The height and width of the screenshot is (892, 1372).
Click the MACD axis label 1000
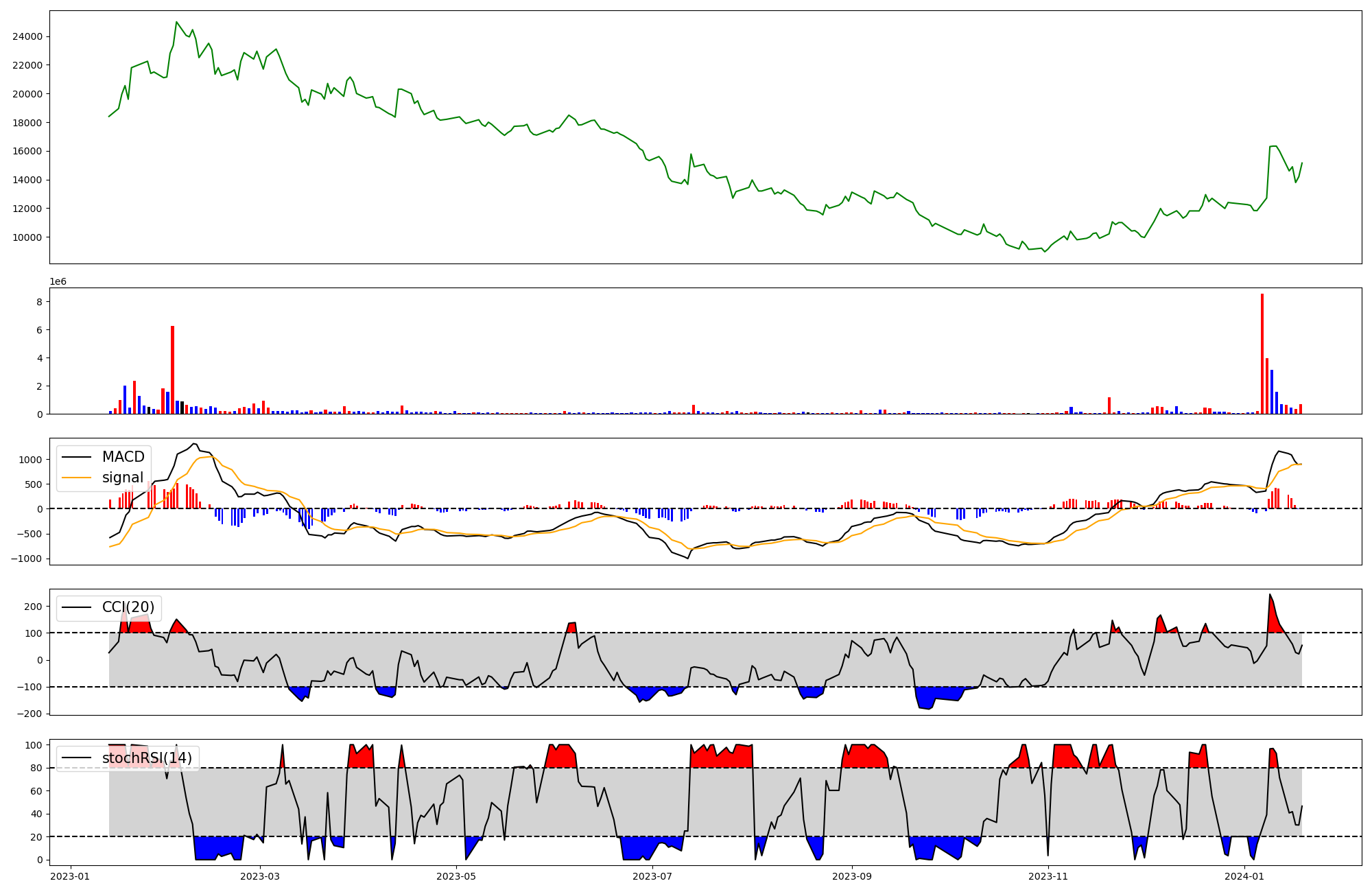(32, 460)
